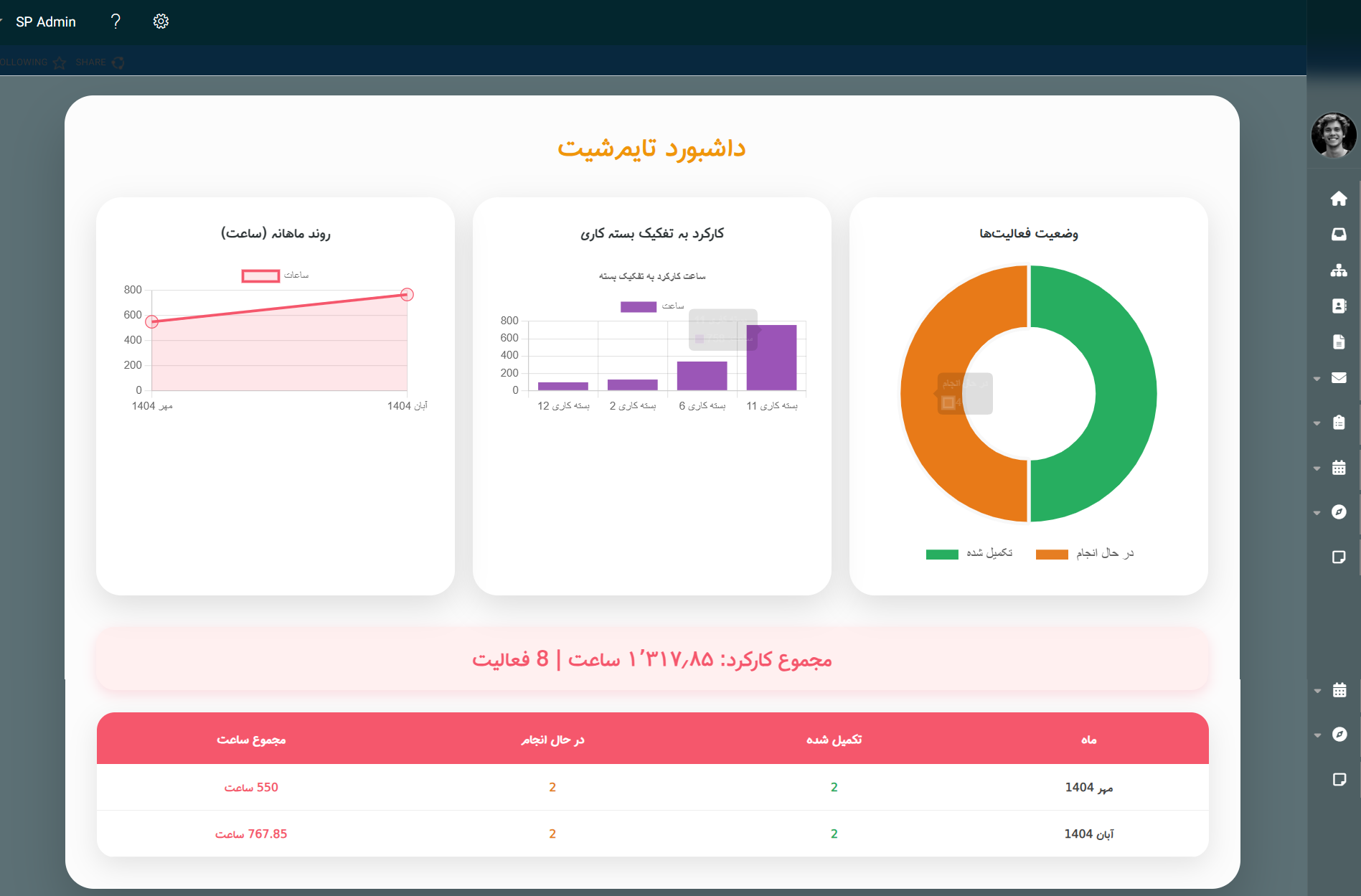Image resolution: width=1361 pixels, height=896 pixels.
Task: Select the inbox icon on the right sidebar
Action: tap(1339, 234)
